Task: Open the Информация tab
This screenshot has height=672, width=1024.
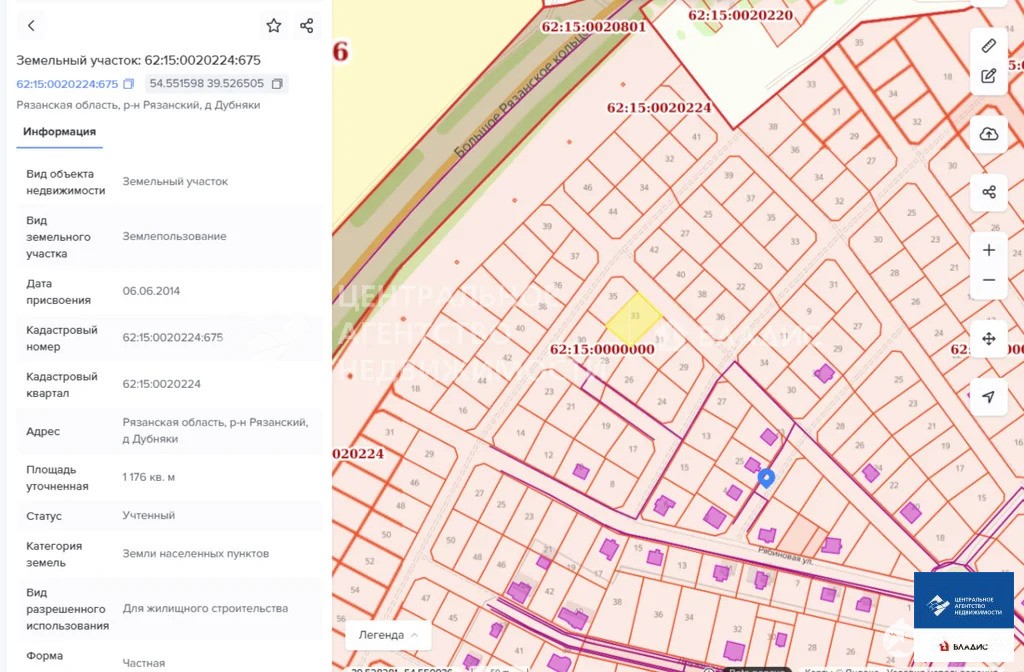Action: [x=60, y=132]
